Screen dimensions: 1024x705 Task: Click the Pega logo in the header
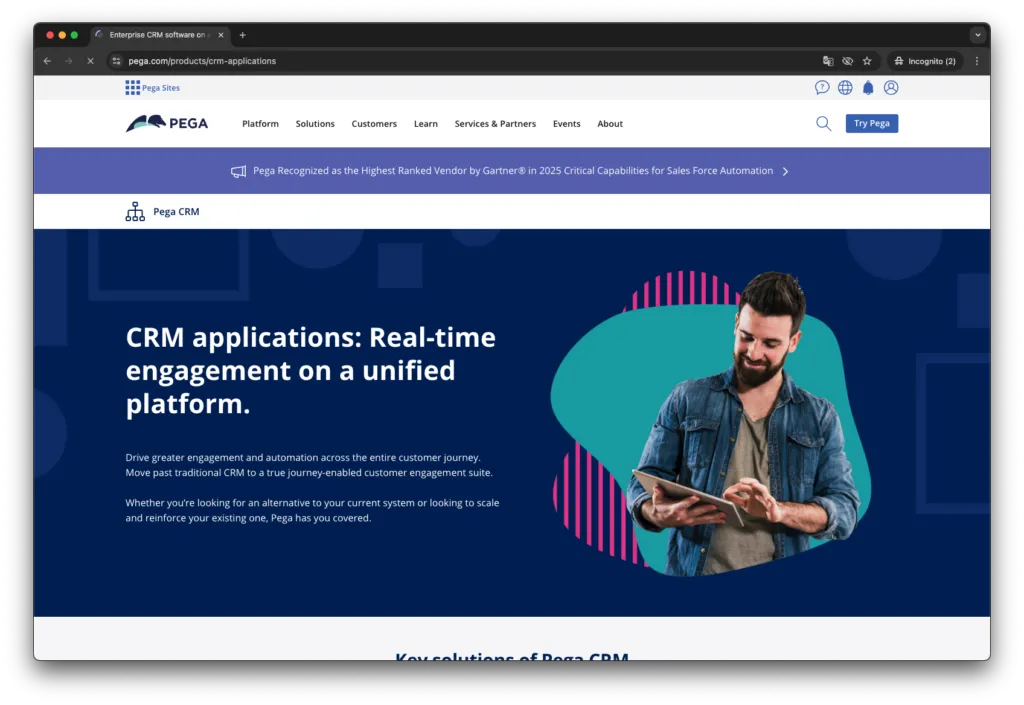(x=167, y=123)
